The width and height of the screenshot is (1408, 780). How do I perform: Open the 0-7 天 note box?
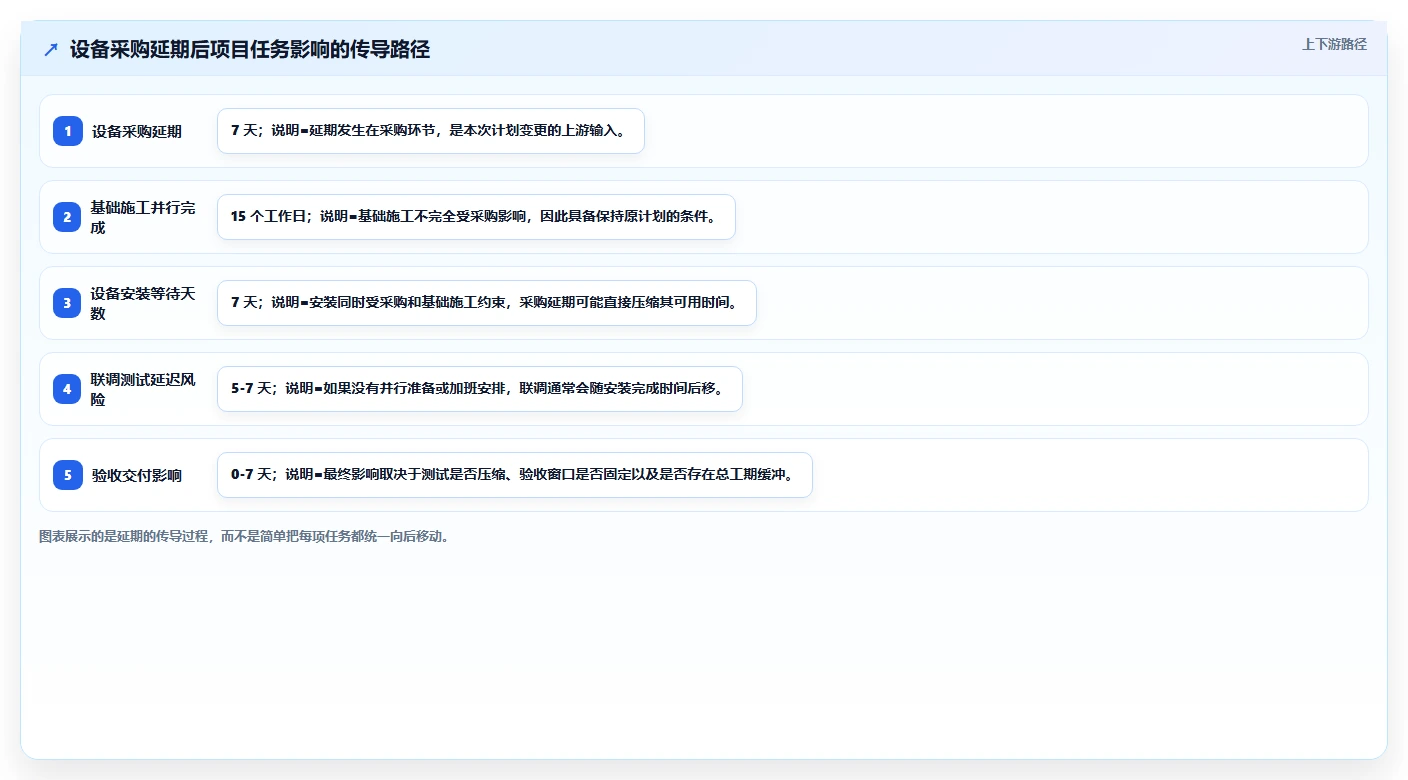pos(515,475)
